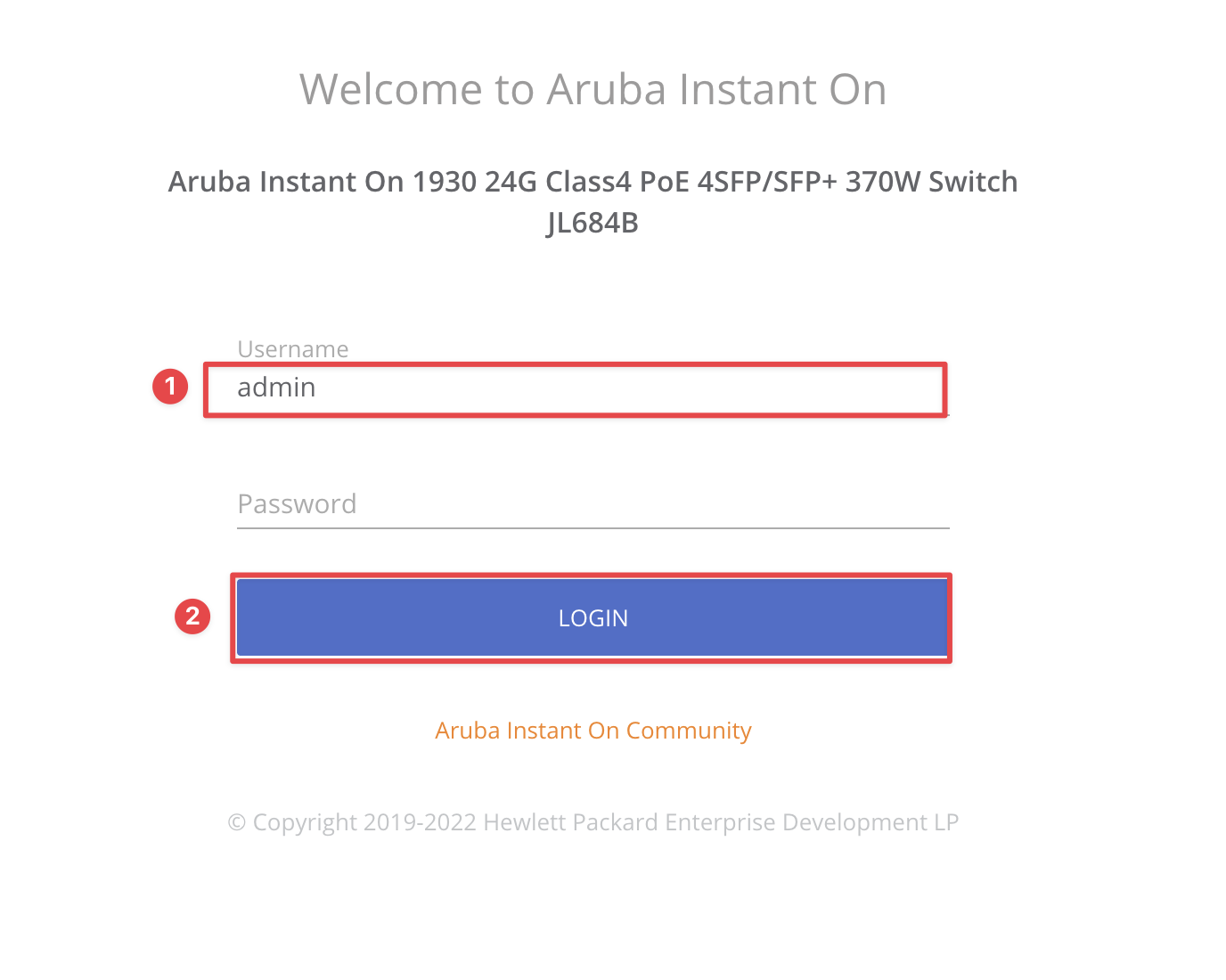Click the LOGIN label on blue button

tap(593, 618)
